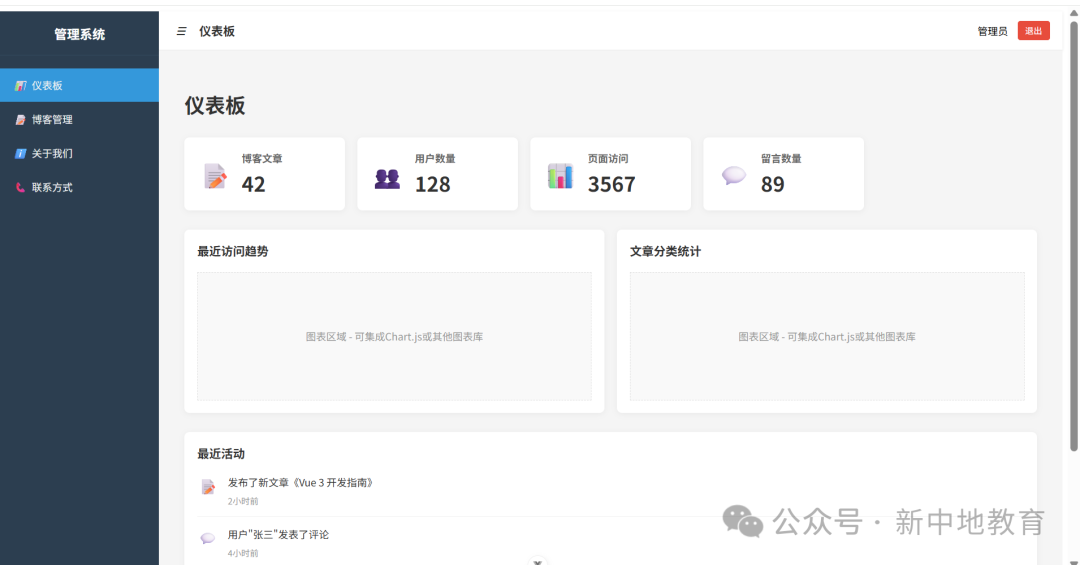Screen dimensions: 1080x565
Task: Click the 最近访问趋势 panel heading
Action: pyautogui.click(x=233, y=251)
